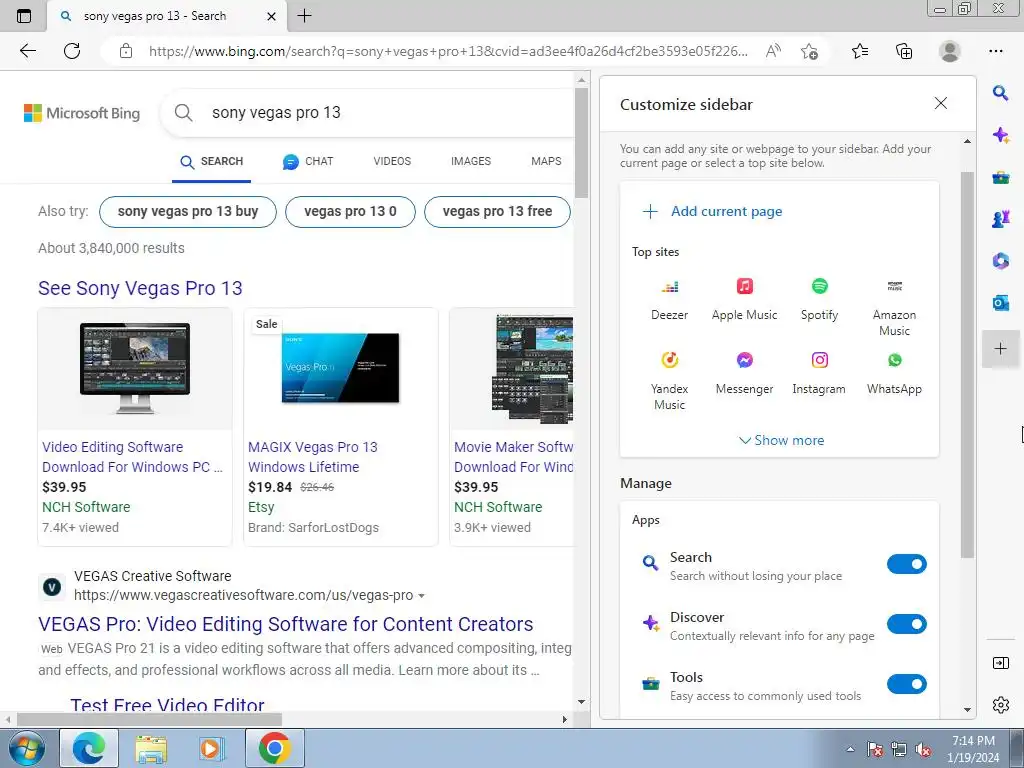Open See Sony Vegas Pro 13 heading link
The image size is (1024, 768).
pos(140,288)
